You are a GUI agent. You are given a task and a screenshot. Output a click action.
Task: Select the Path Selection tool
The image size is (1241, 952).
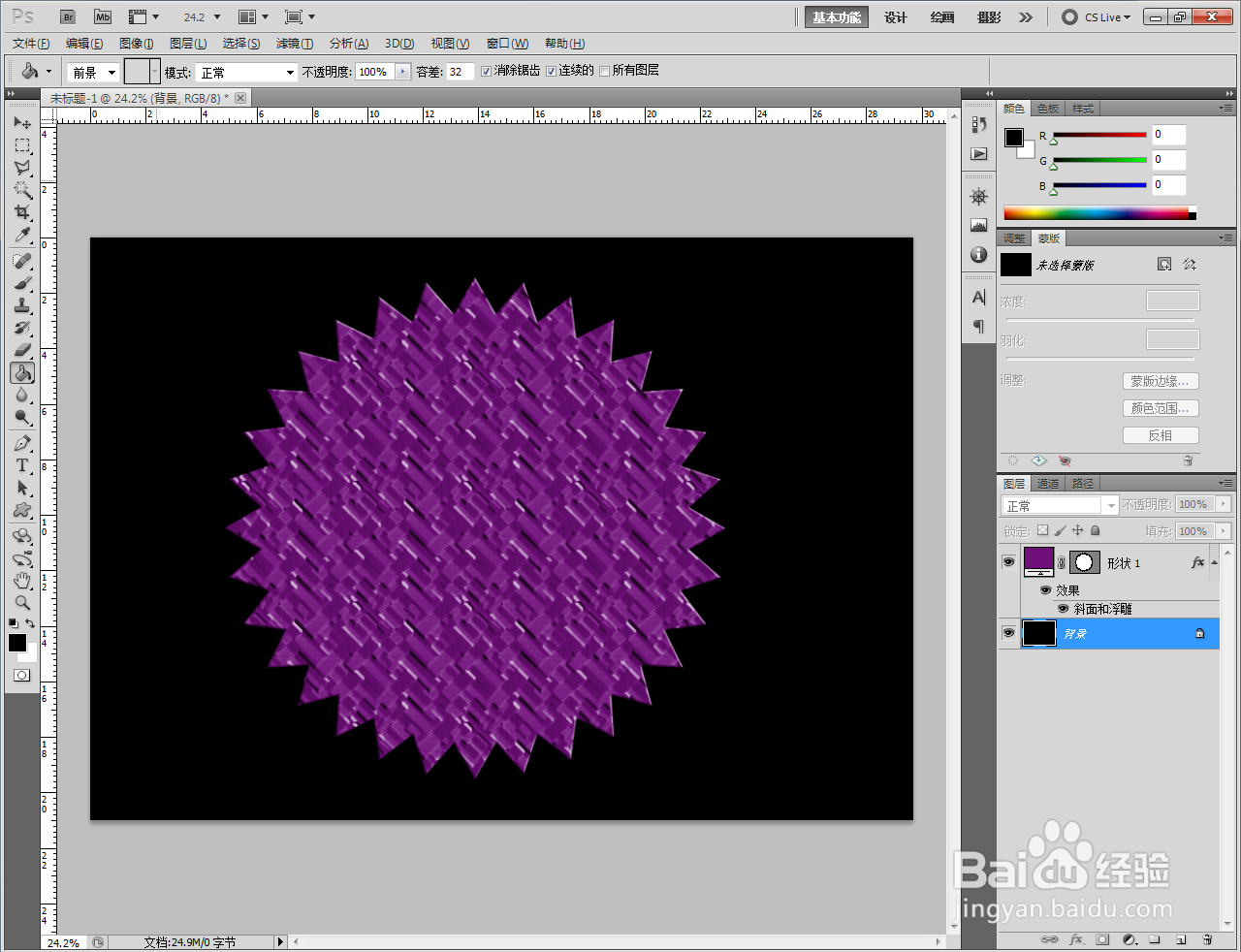click(x=22, y=488)
